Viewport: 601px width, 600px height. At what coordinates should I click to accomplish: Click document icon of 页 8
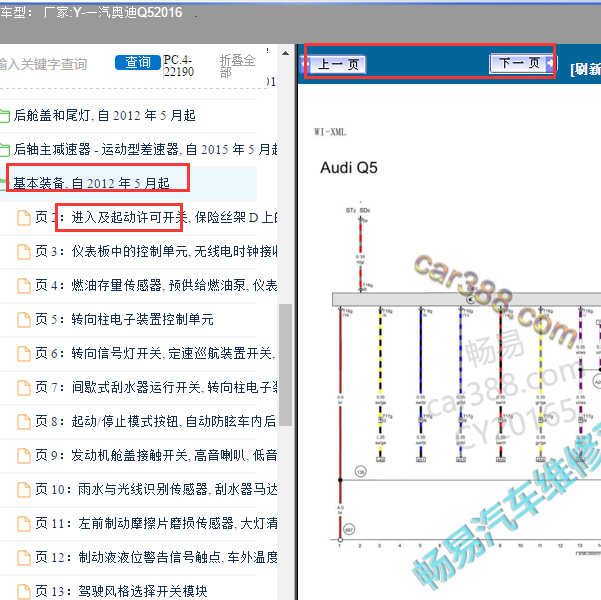click(24, 422)
